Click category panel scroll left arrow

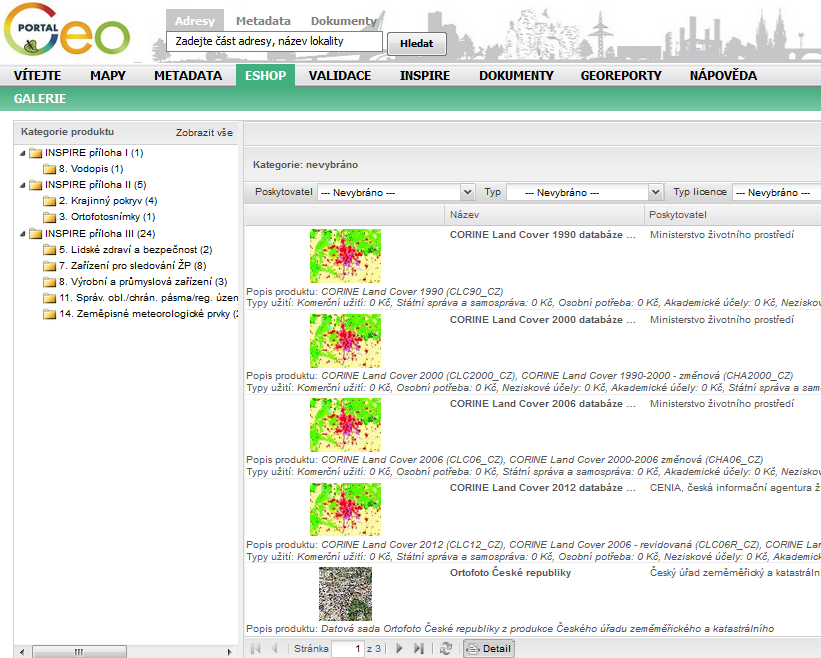coord(22,652)
